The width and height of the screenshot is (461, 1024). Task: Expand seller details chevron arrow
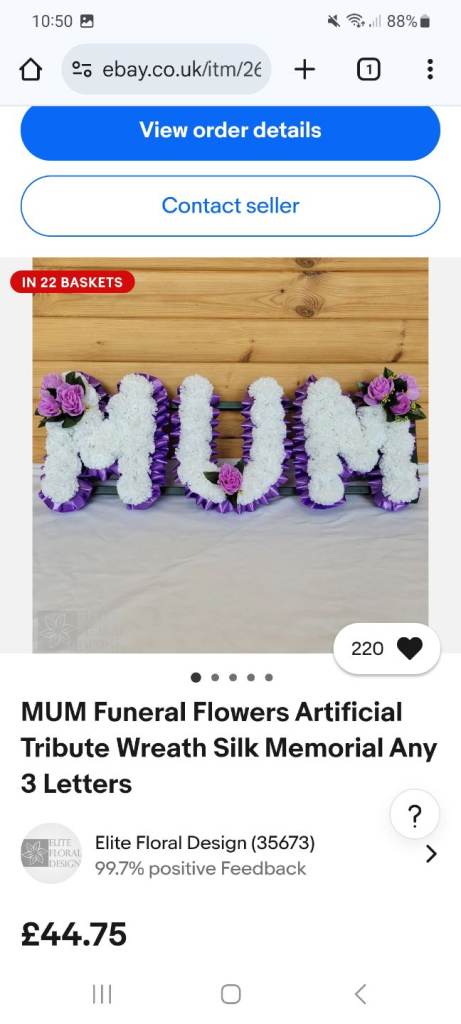tap(431, 854)
